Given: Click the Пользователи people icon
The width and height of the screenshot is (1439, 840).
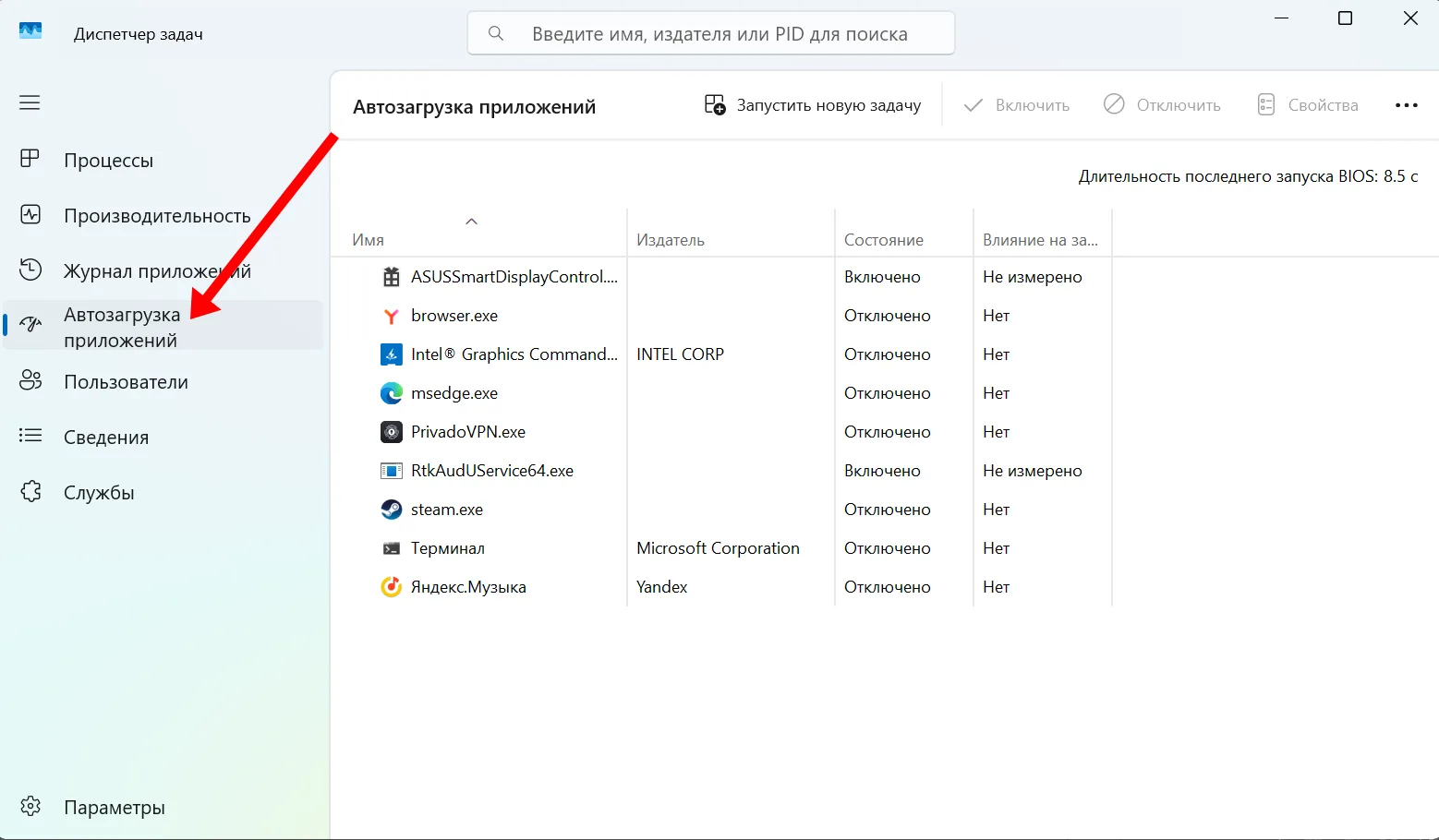Looking at the screenshot, I should [30, 380].
